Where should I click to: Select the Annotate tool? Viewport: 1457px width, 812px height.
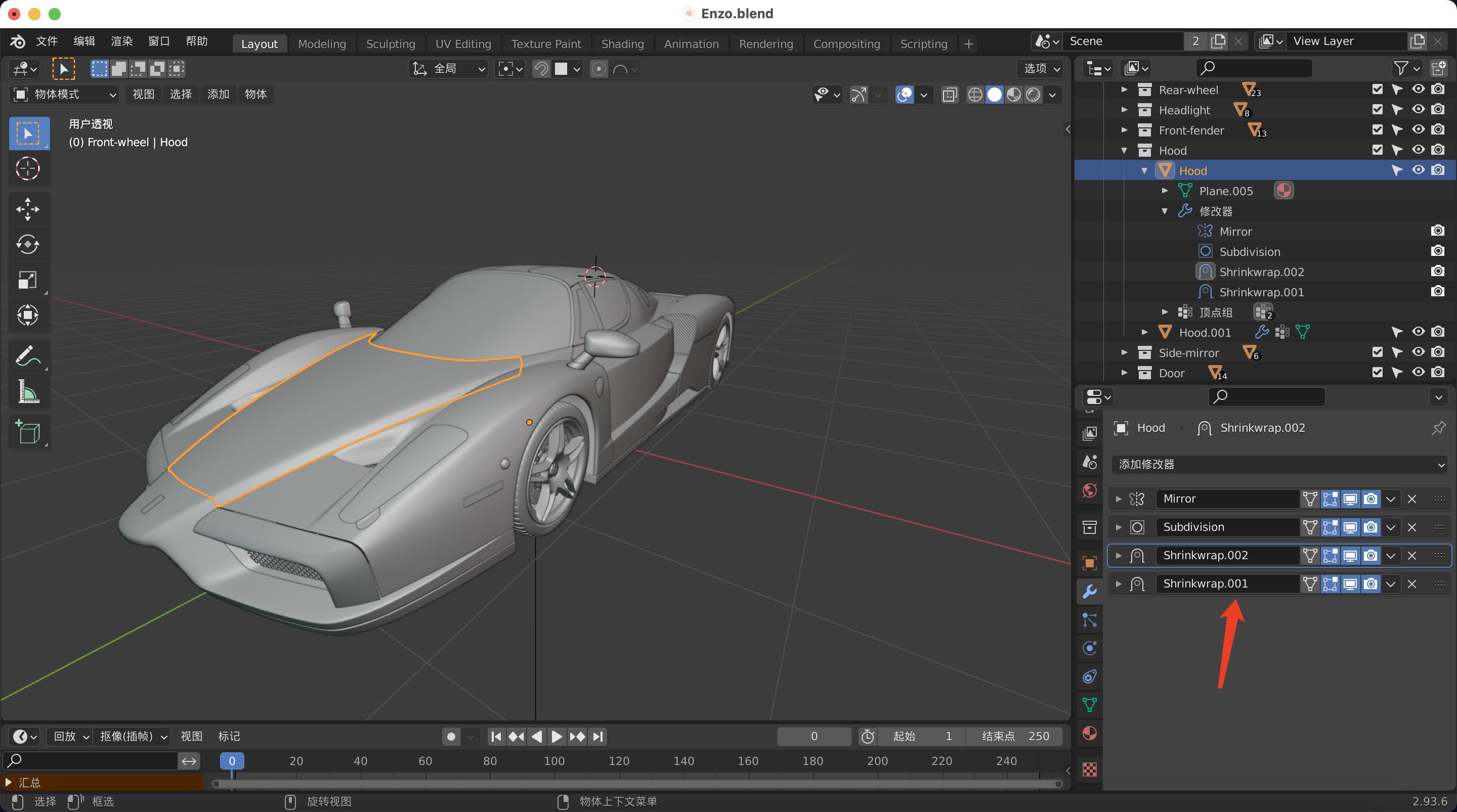[27, 356]
